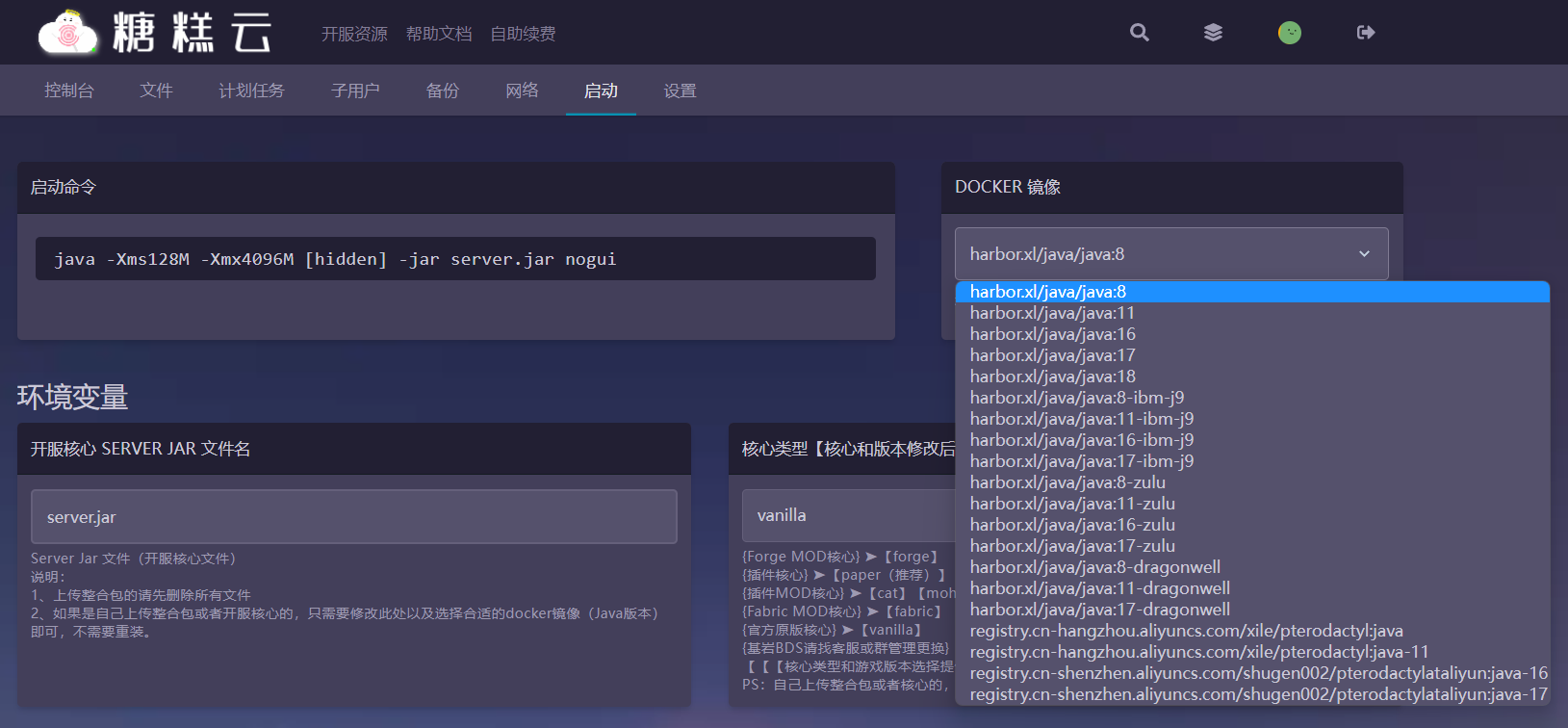Click the search magnifier icon
Screen dimensions: 1568x728
pos(1140,33)
